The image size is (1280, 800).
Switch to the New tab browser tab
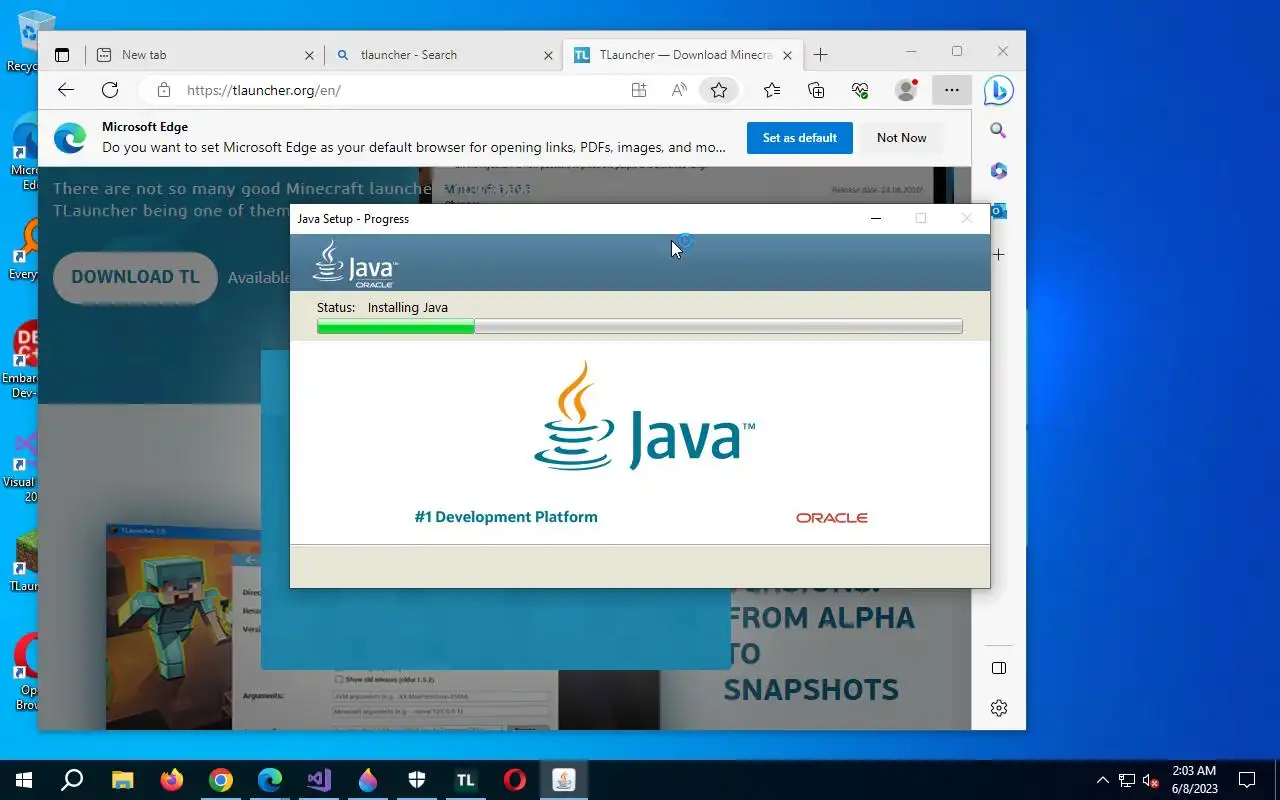coord(205,55)
